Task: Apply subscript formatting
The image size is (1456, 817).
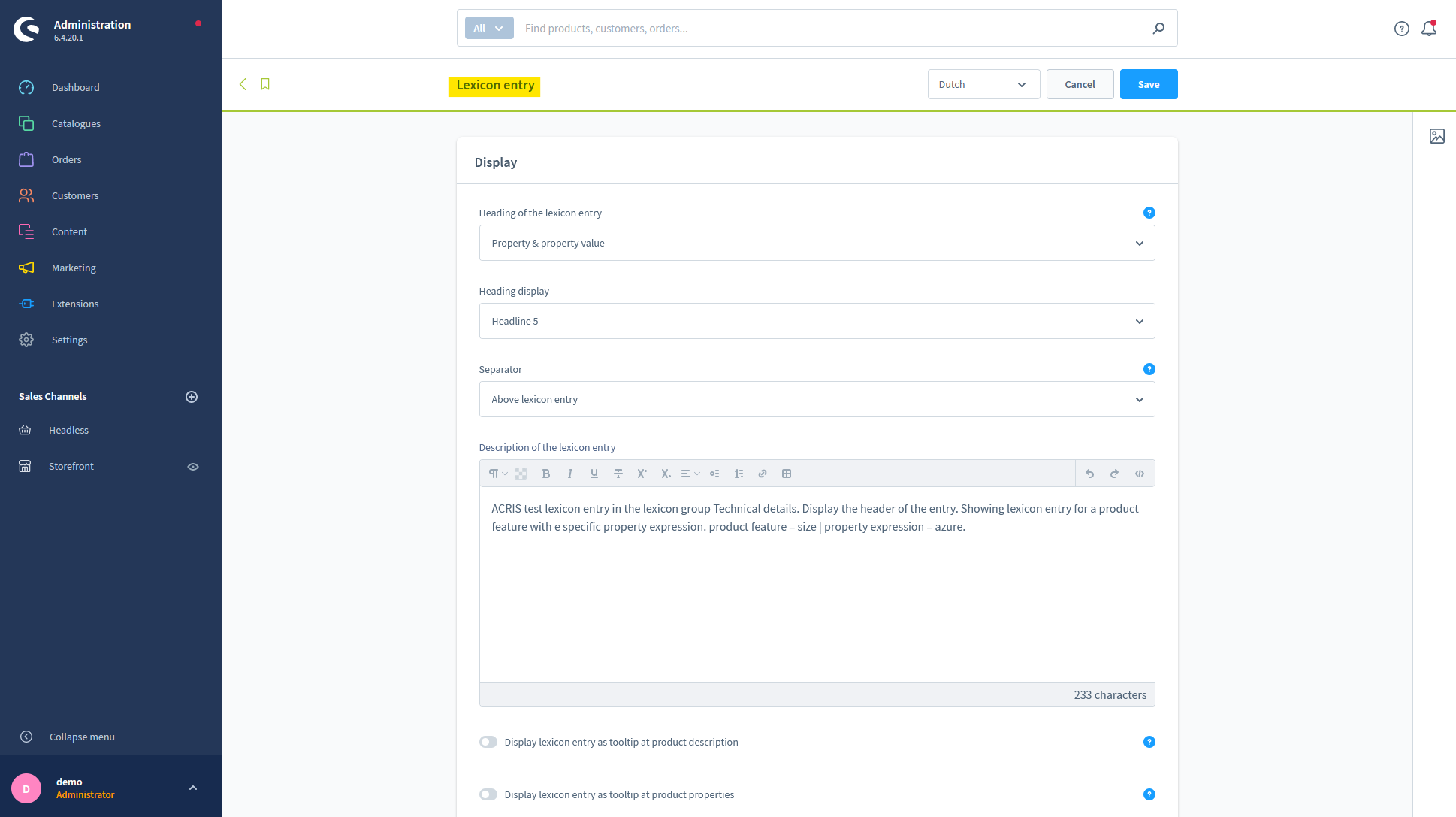Action: click(666, 474)
